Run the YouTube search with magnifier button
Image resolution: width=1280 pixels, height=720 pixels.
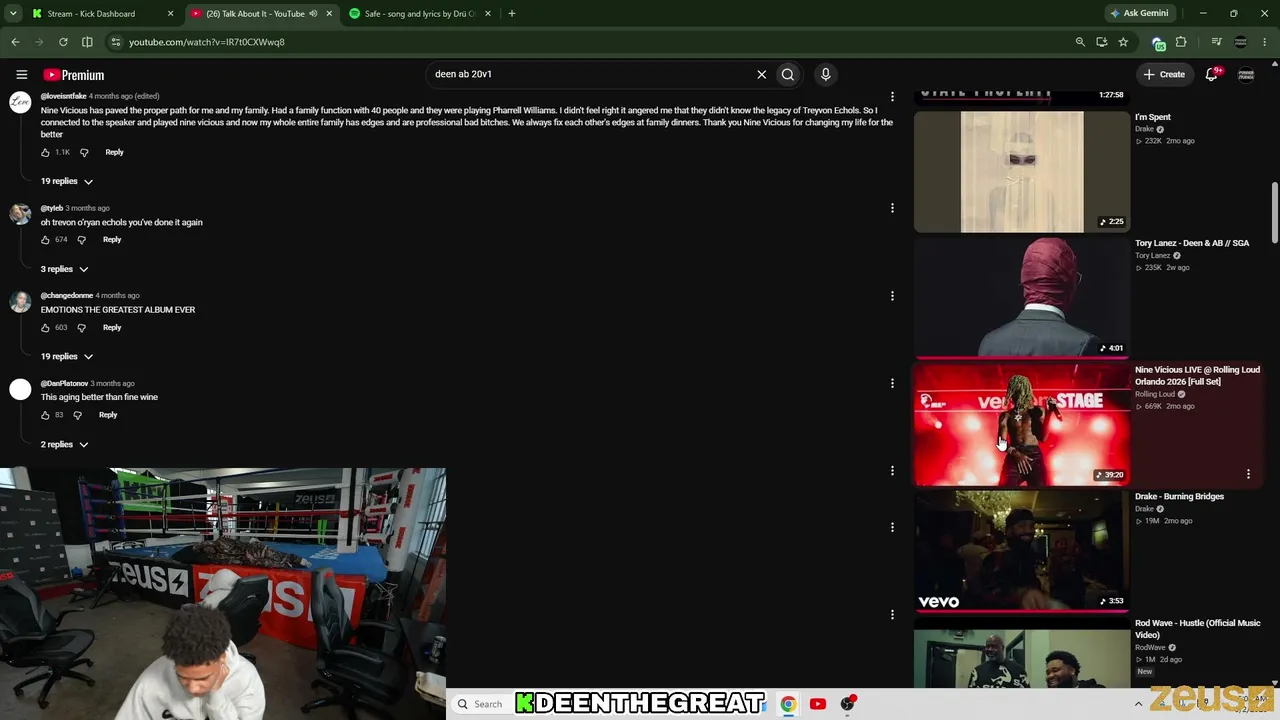tap(788, 74)
